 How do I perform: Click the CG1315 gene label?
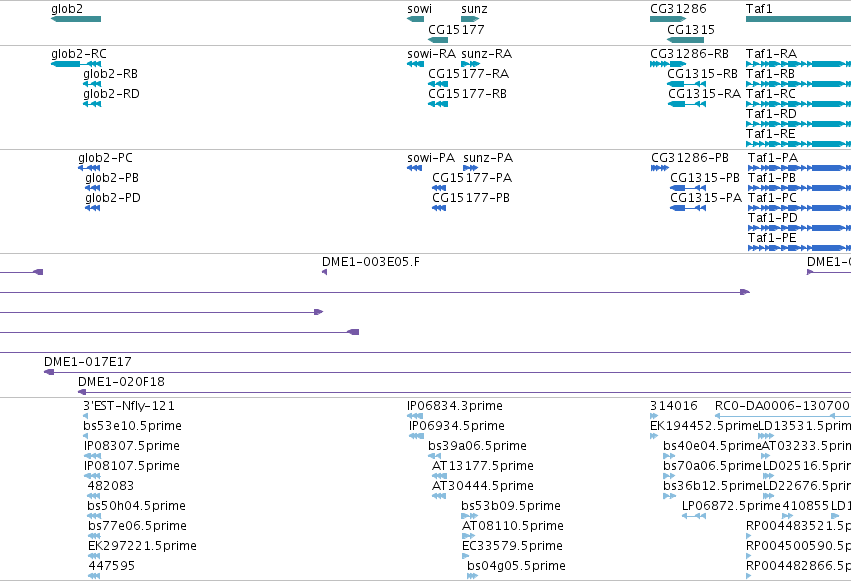[x=690, y=30]
